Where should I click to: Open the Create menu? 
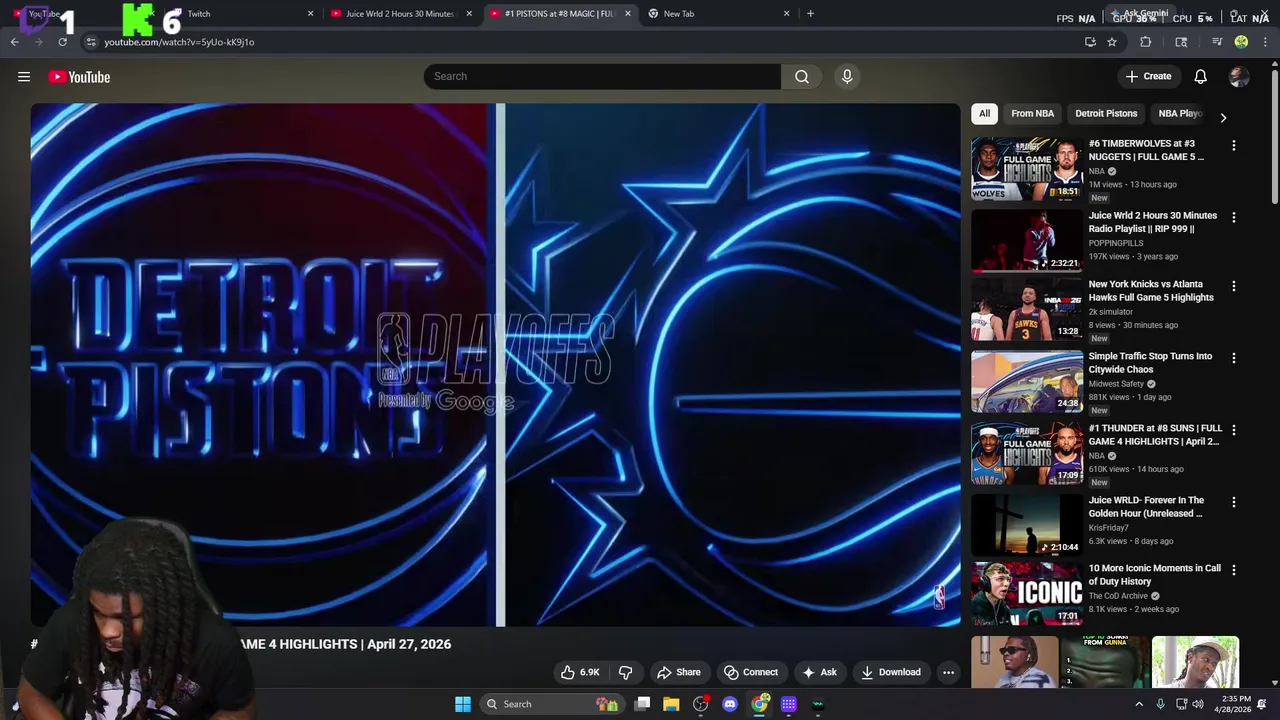click(x=1148, y=76)
